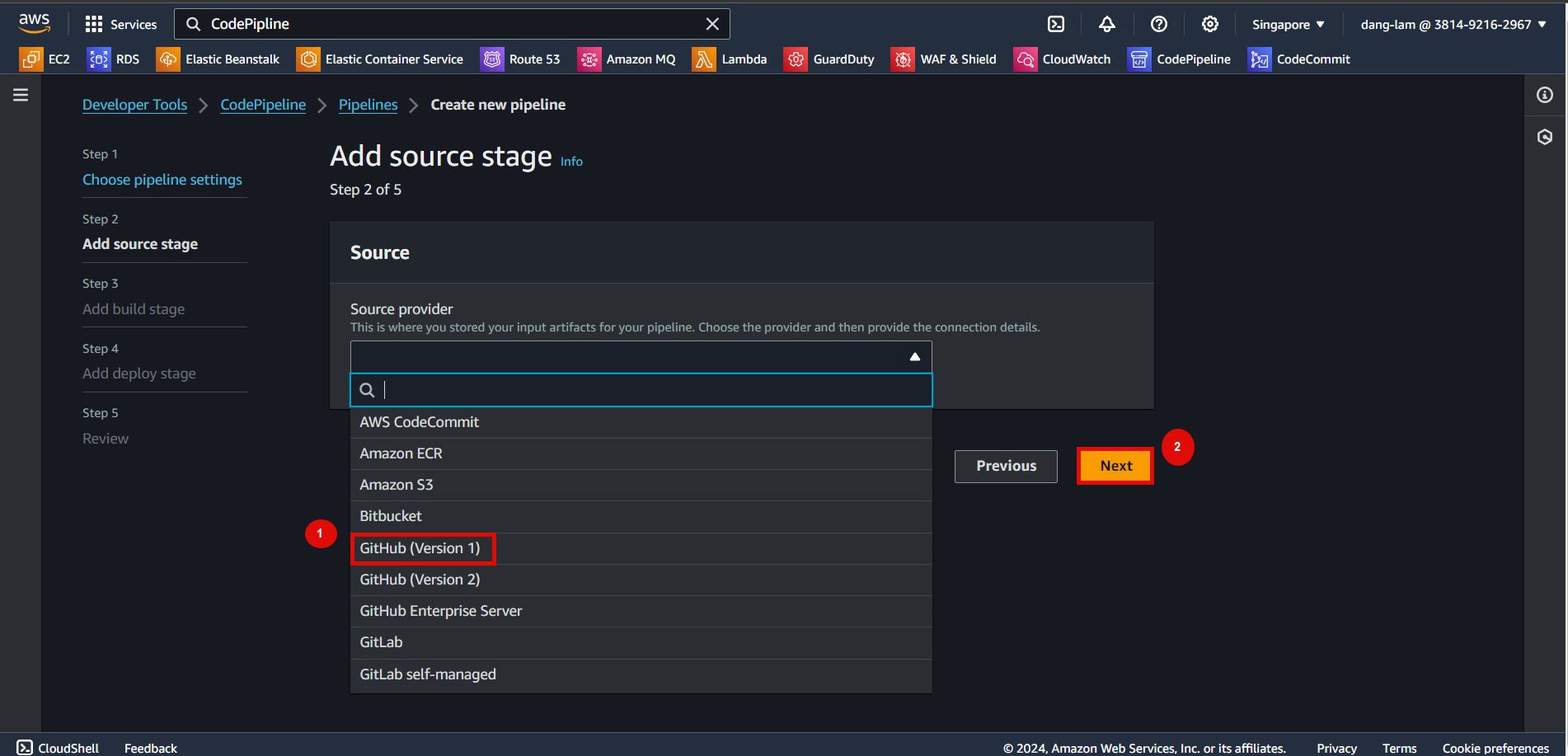Image resolution: width=1568 pixels, height=756 pixels.
Task: Select Bitbucket provider option
Action: click(x=641, y=516)
